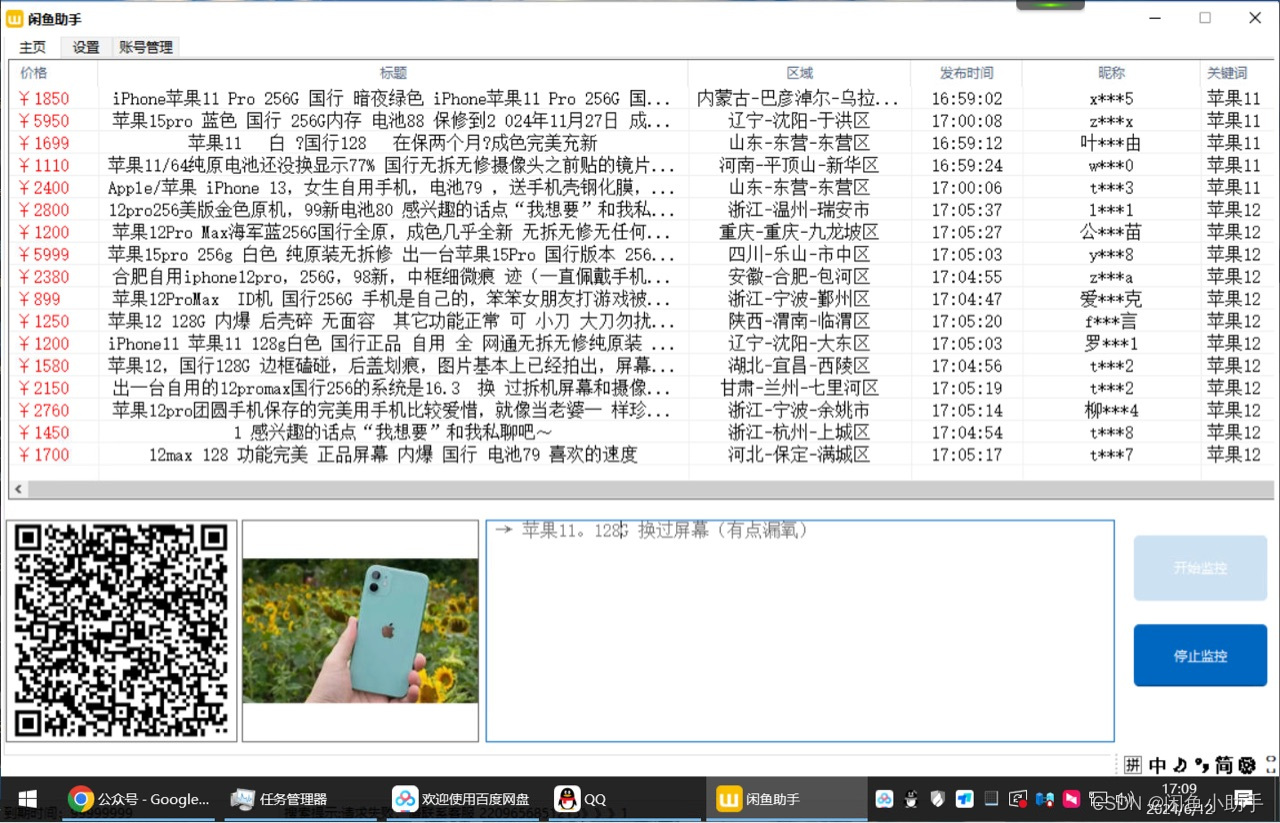Toggle the IME 中 Chinese/English indicator
1280x823 pixels.
(1158, 765)
